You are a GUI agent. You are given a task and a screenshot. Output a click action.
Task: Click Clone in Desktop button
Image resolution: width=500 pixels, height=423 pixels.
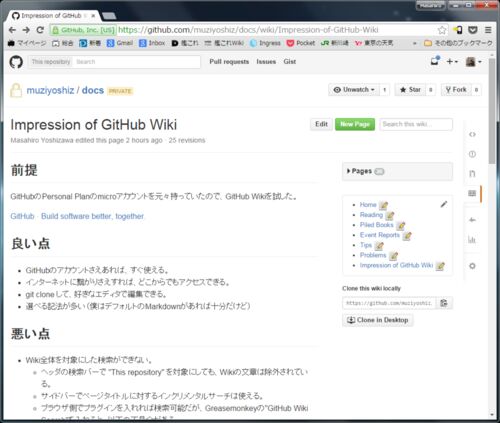[378, 320]
